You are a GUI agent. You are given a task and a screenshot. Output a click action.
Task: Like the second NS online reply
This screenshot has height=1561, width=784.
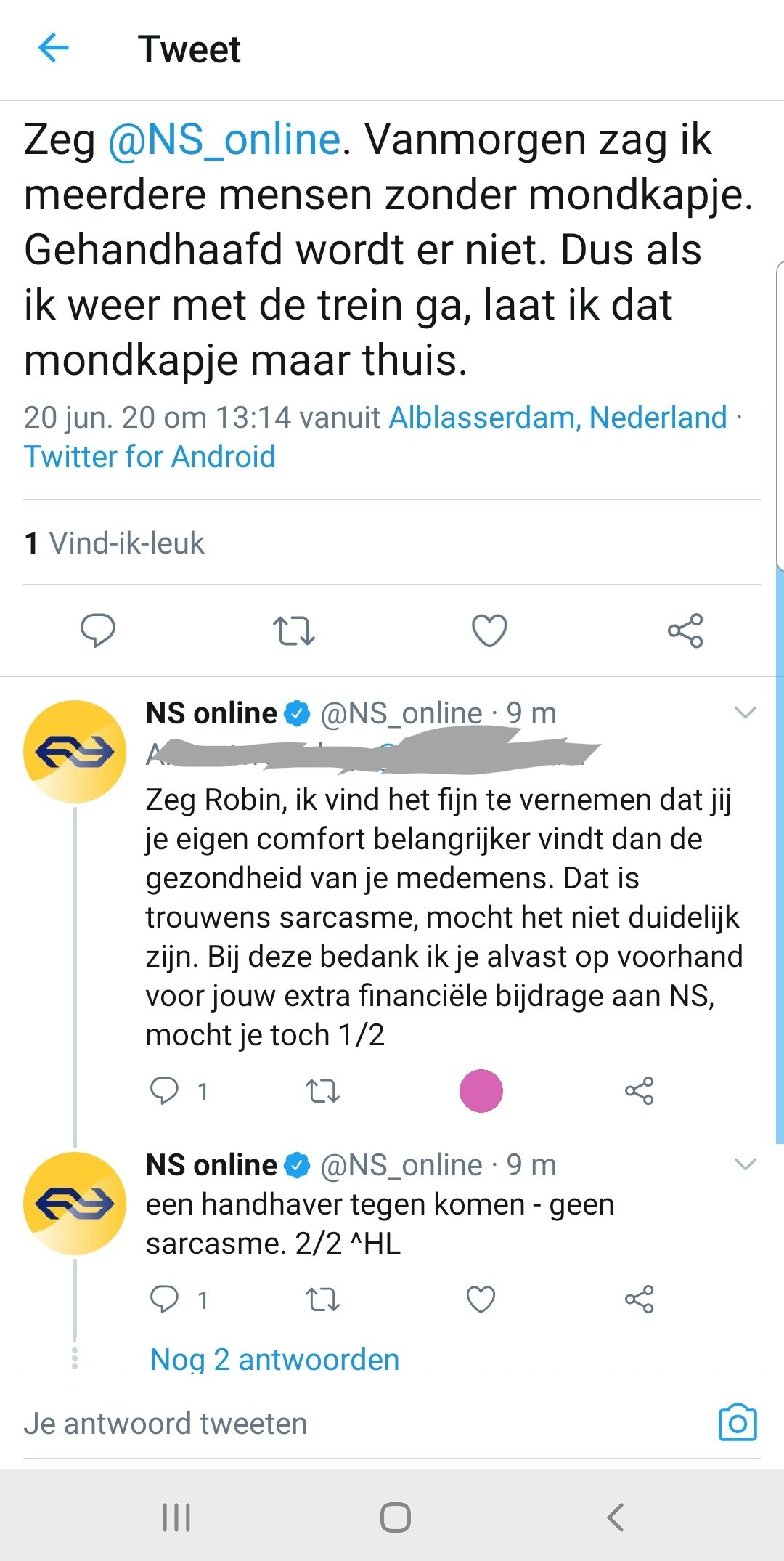tap(481, 1300)
